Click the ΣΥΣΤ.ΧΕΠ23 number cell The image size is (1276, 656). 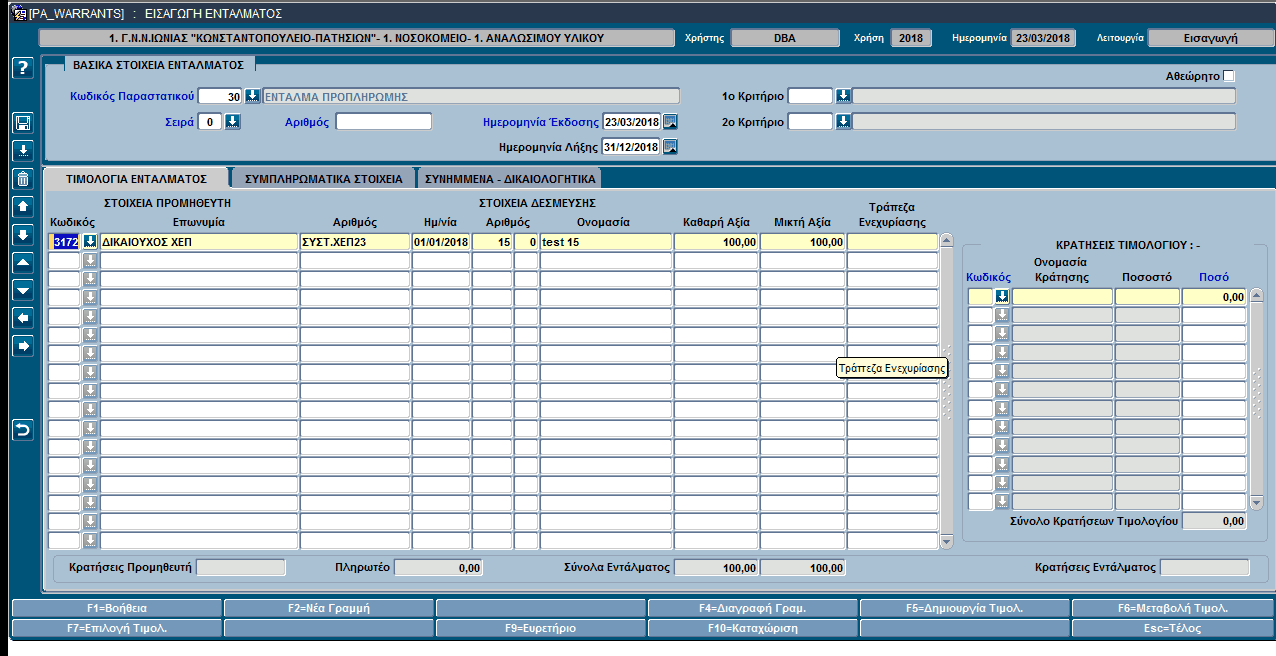[355, 242]
